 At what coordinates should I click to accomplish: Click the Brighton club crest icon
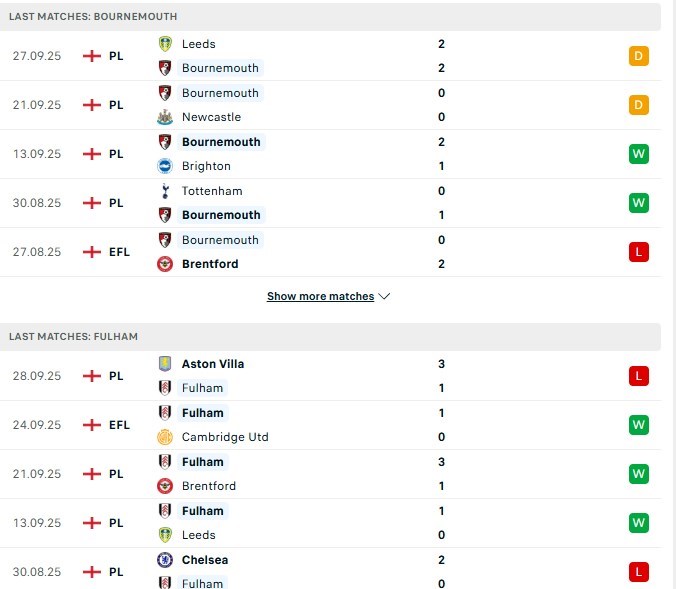165,166
